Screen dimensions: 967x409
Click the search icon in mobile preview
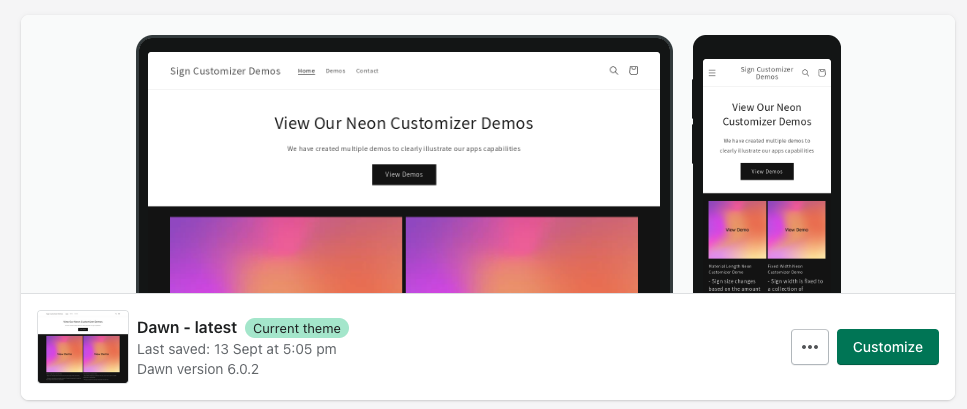click(x=805, y=73)
